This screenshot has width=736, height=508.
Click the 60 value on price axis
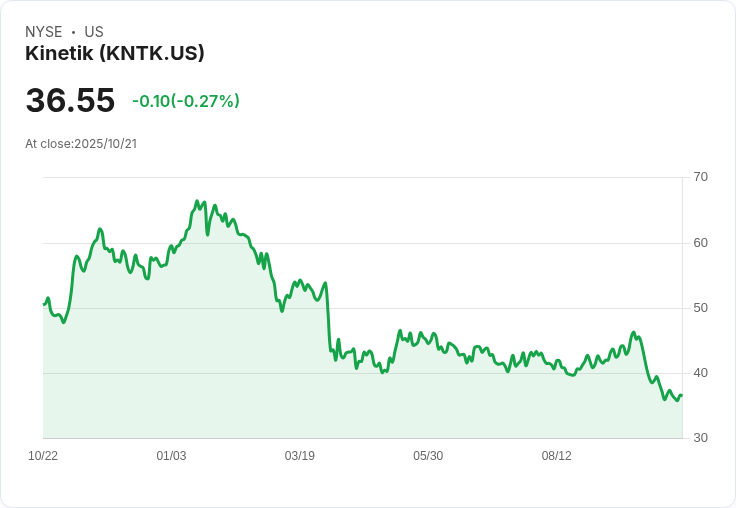pyautogui.click(x=700, y=243)
